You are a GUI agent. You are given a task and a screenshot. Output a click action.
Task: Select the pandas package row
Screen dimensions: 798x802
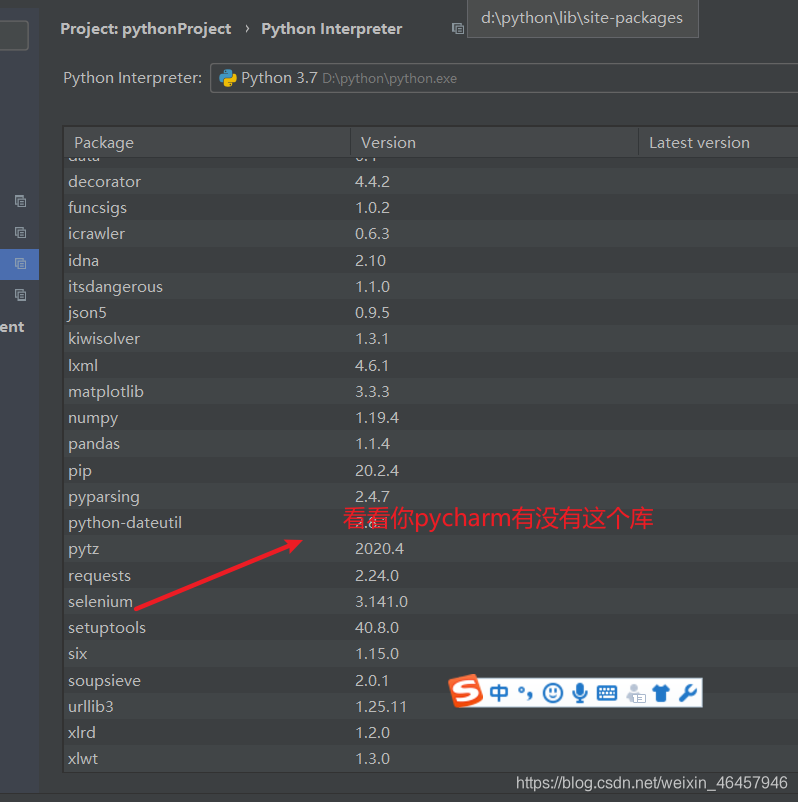point(431,443)
